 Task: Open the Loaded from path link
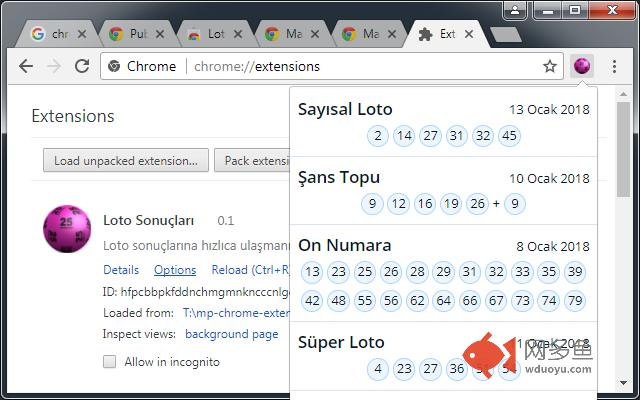[236, 313]
